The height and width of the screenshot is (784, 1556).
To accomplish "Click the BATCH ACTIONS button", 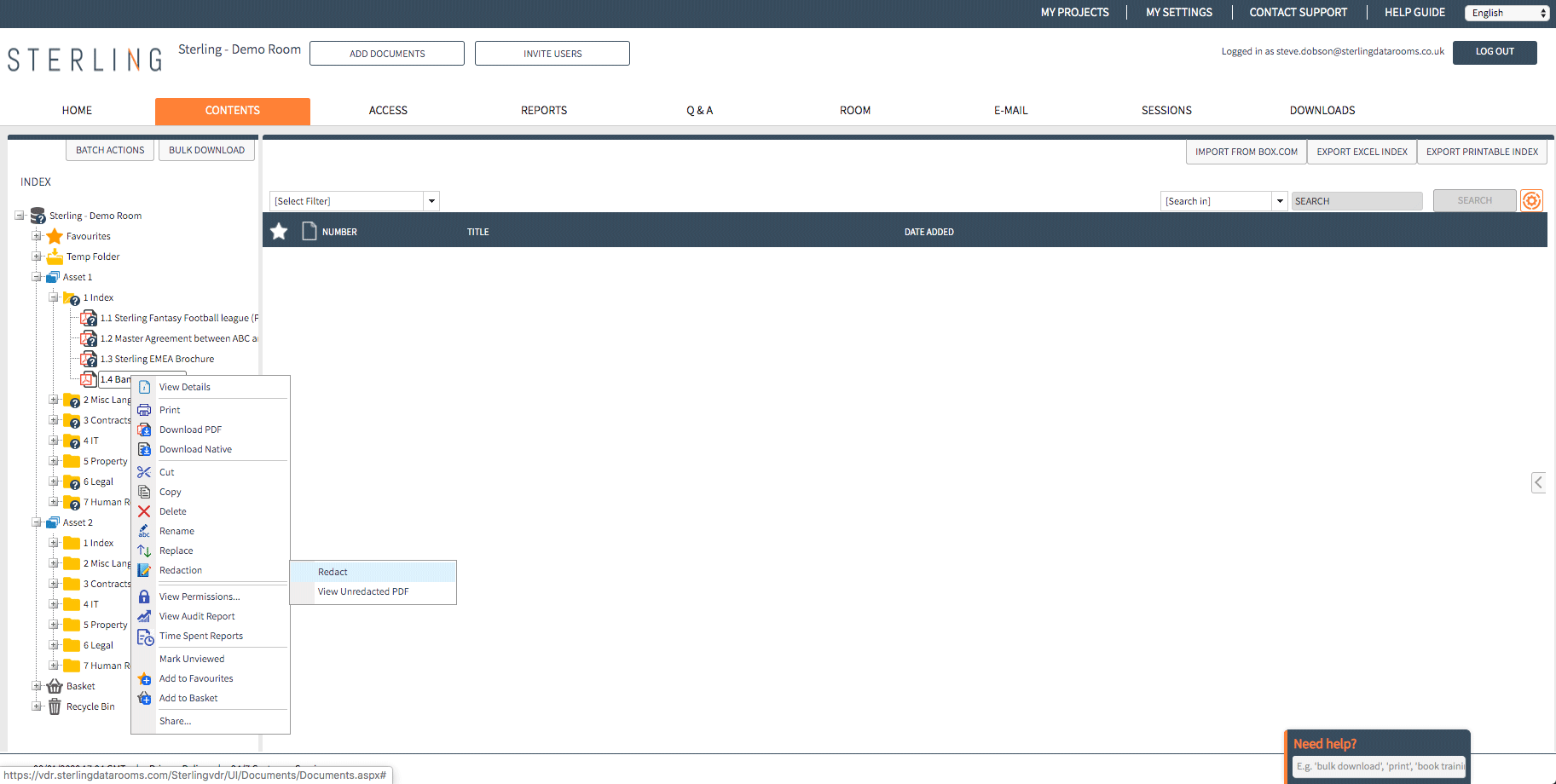I will pos(110,150).
